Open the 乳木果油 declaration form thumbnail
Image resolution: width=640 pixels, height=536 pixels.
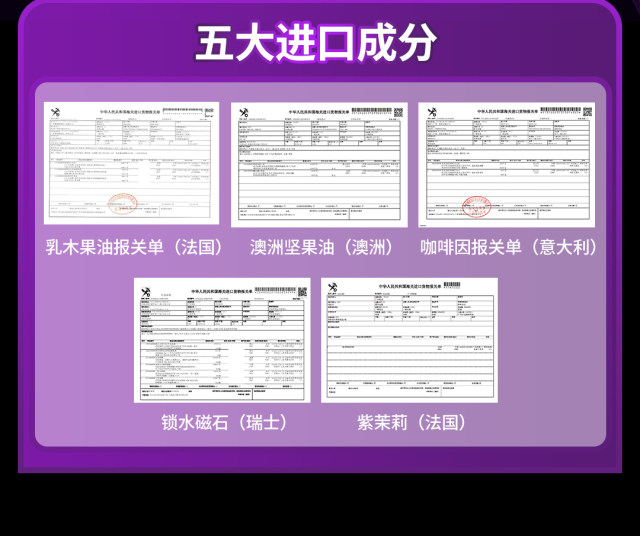pos(131,162)
